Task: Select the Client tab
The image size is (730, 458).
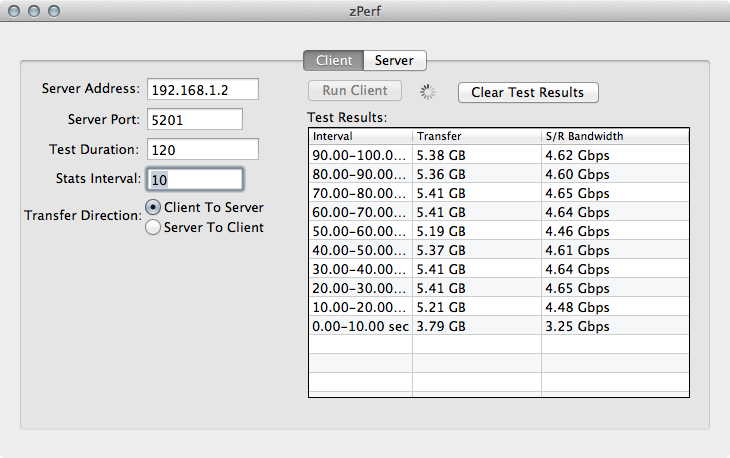Action: tap(333, 60)
